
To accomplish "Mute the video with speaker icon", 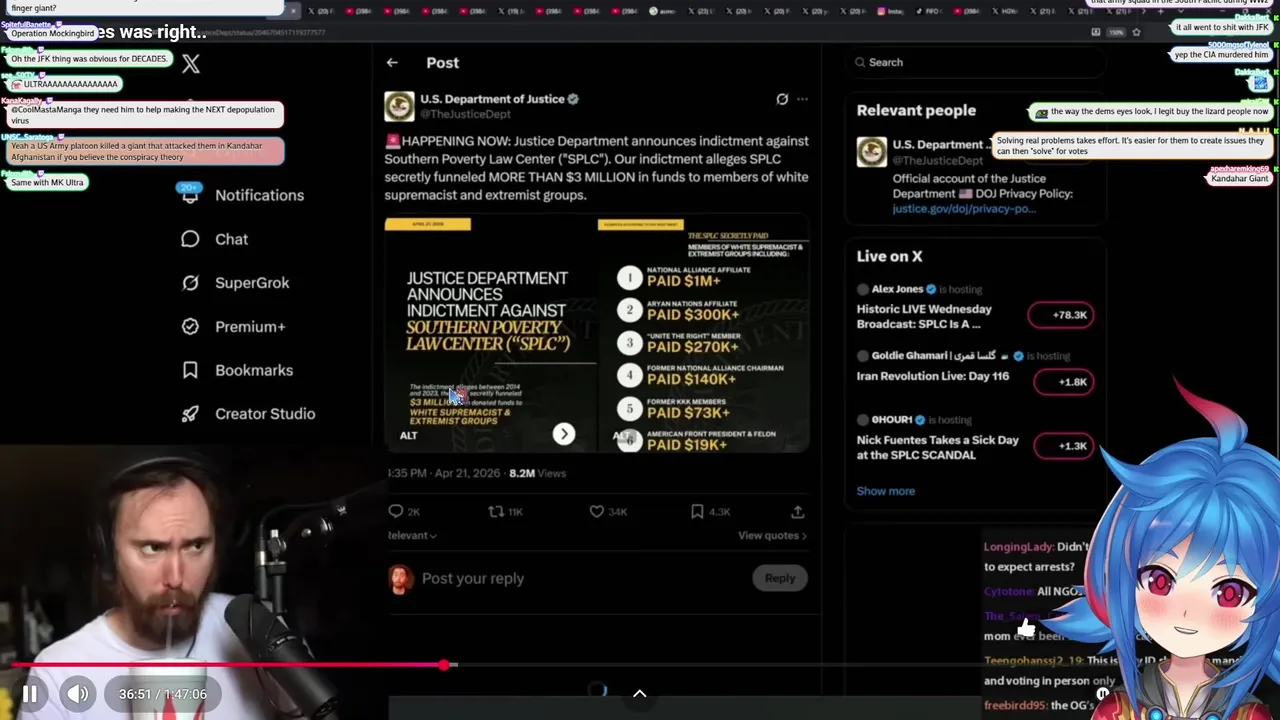I will (x=77, y=693).
